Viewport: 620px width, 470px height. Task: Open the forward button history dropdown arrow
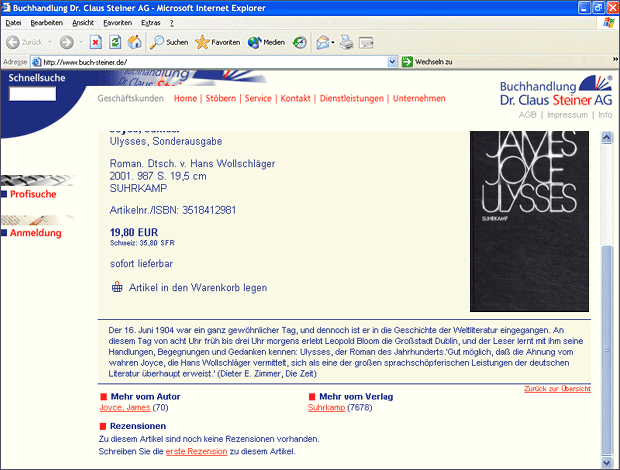point(81,42)
